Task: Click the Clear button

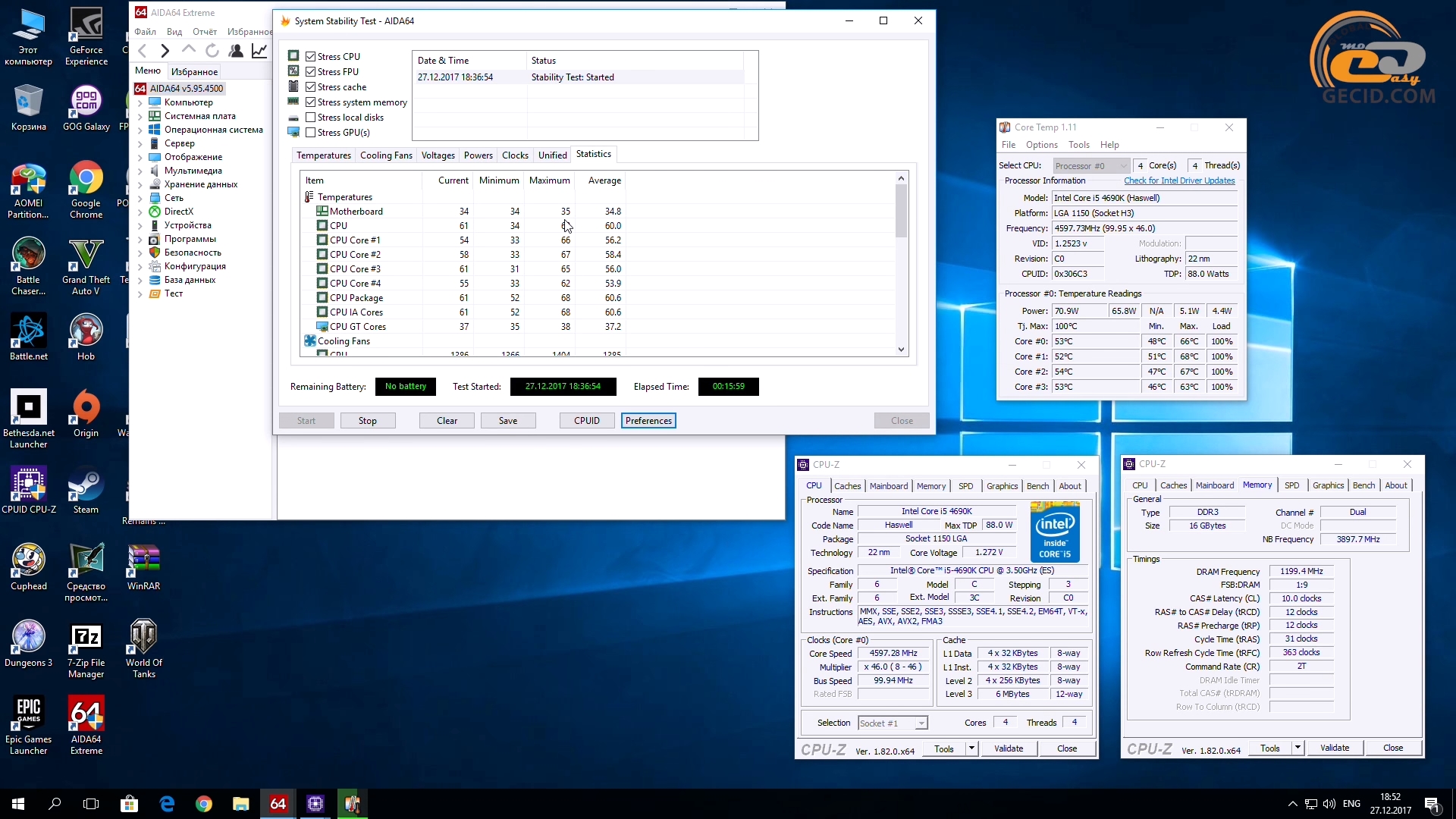Action: pos(447,421)
